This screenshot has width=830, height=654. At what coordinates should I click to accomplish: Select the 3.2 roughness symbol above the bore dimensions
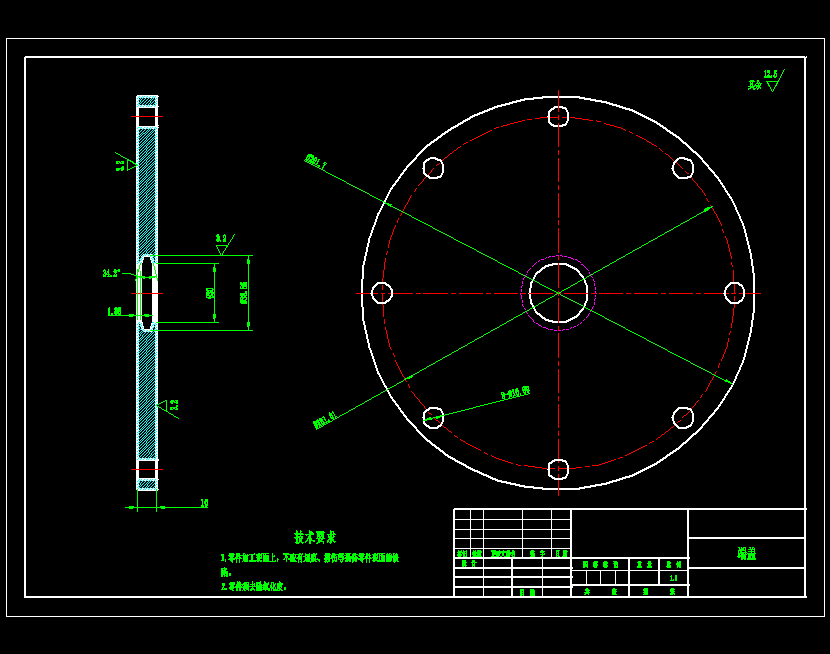pyautogui.click(x=224, y=244)
